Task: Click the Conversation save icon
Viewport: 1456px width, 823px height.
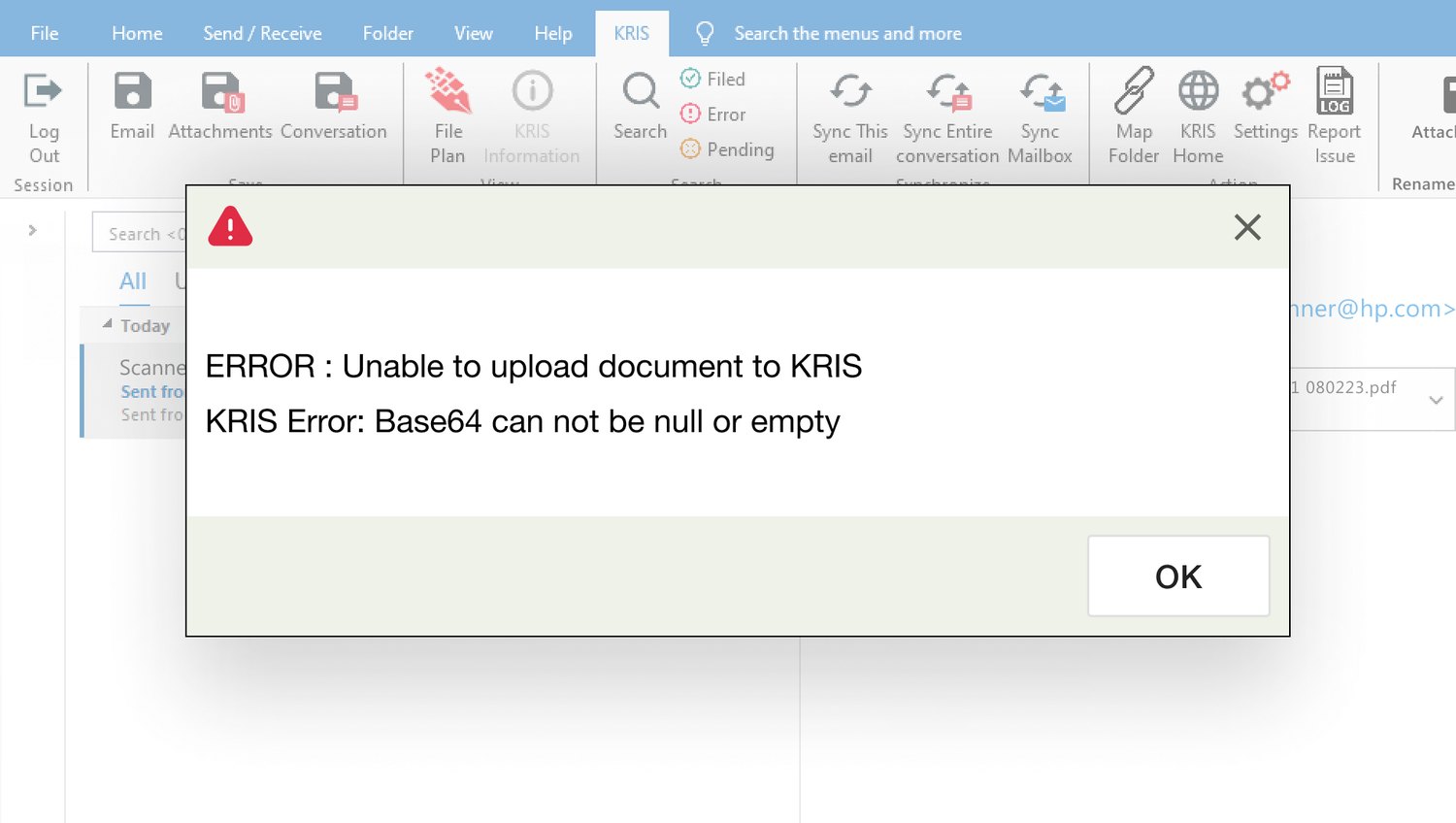Action: pyautogui.click(x=335, y=91)
